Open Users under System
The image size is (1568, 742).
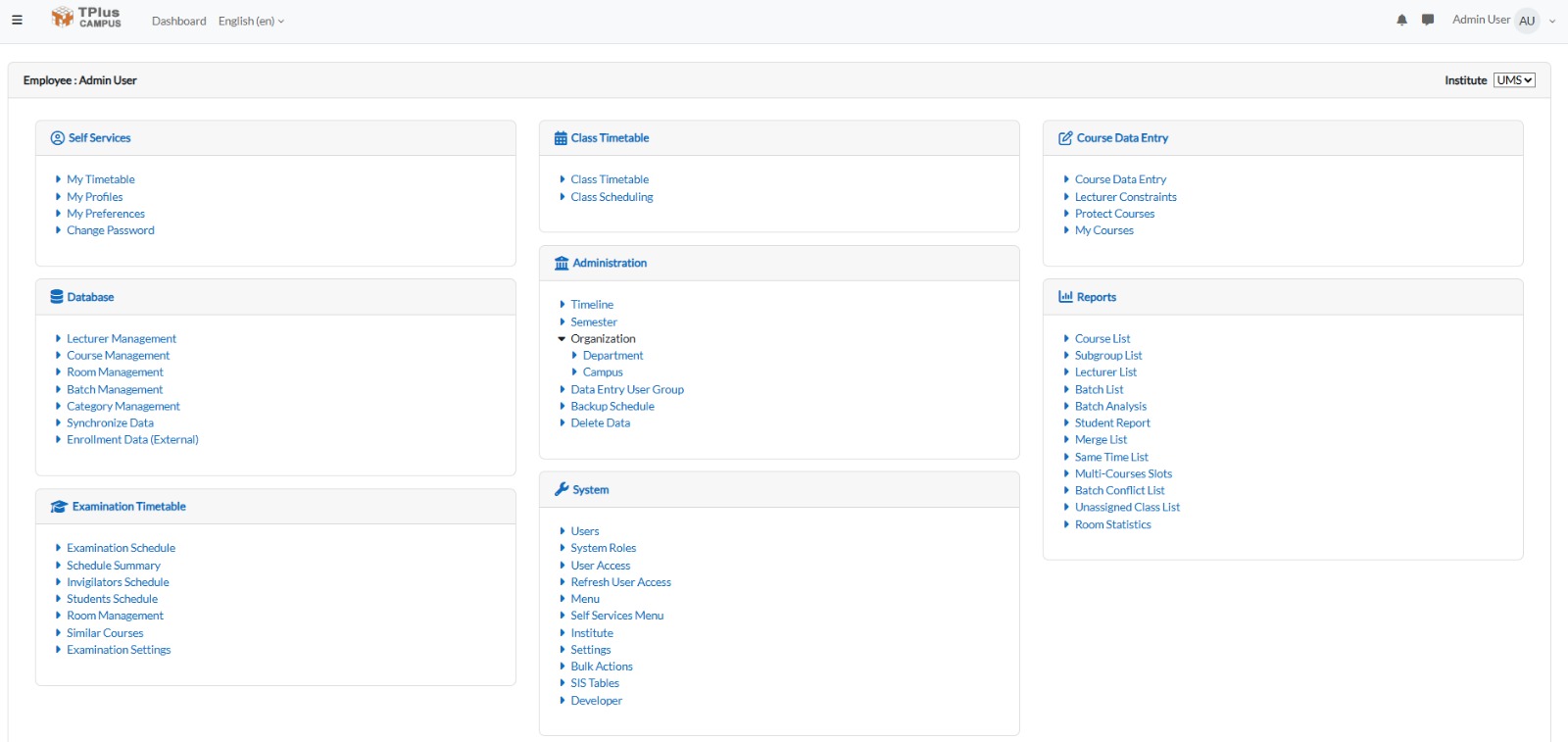point(585,531)
